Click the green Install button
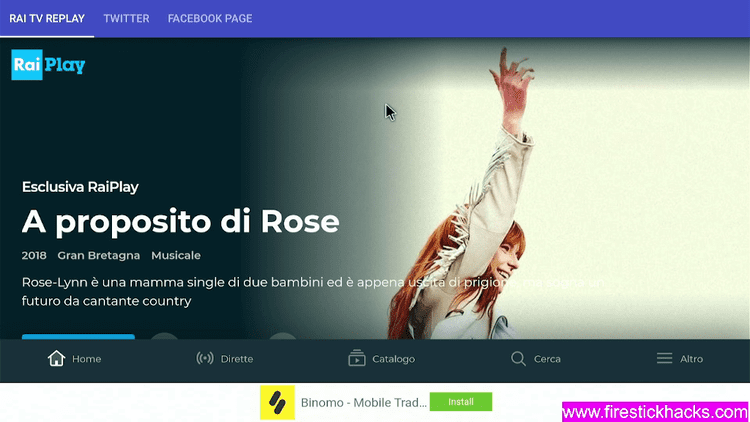 [x=461, y=402]
